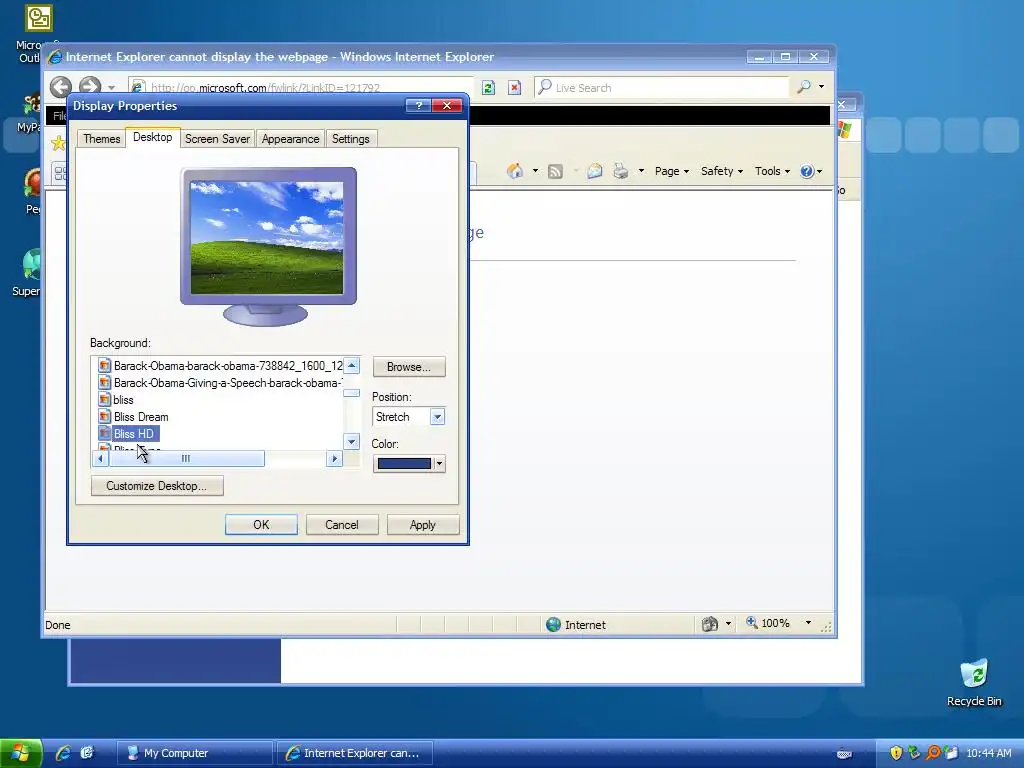Viewport: 1024px width, 768px height.
Task: Click the horizontal scrollbar thumb in Background list
Action: click(x=186, y=458)
